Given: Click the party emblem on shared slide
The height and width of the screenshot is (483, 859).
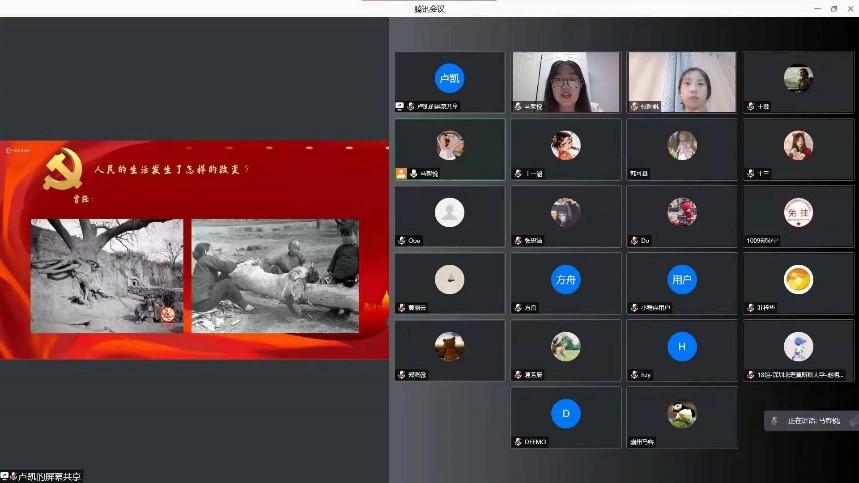Looking at the screenshot, I should pyautogui.click(x=63, y=171).
